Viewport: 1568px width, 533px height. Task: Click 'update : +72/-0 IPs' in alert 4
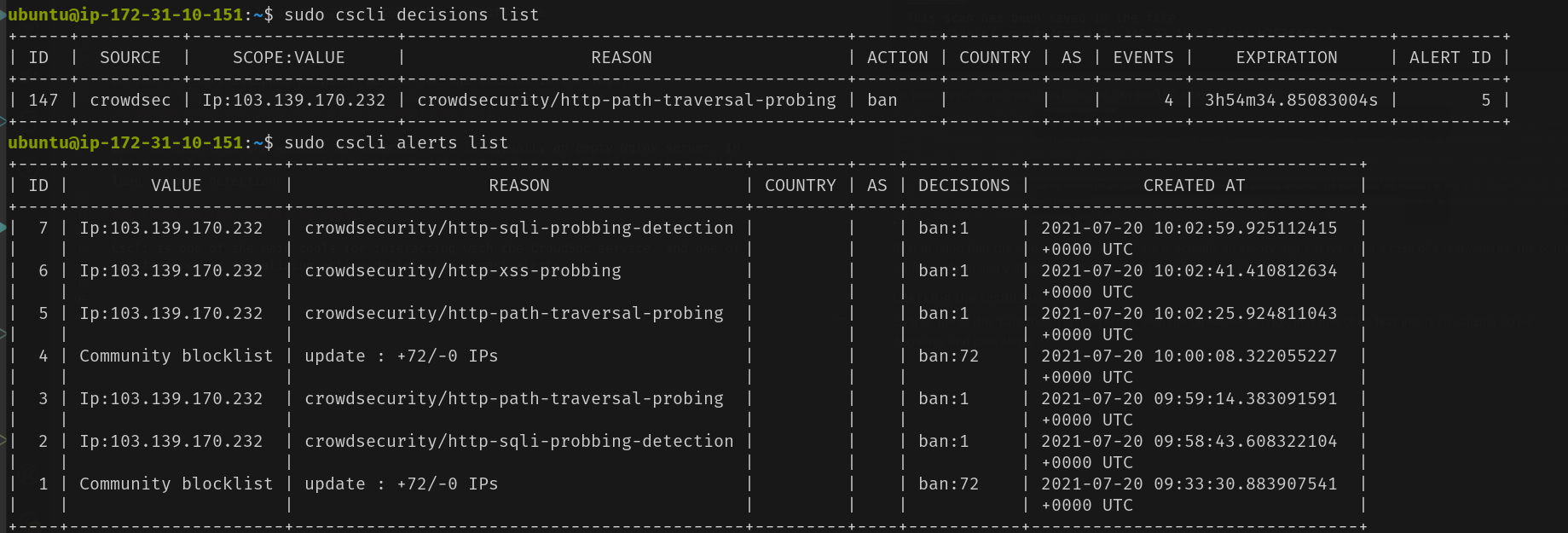402,356
